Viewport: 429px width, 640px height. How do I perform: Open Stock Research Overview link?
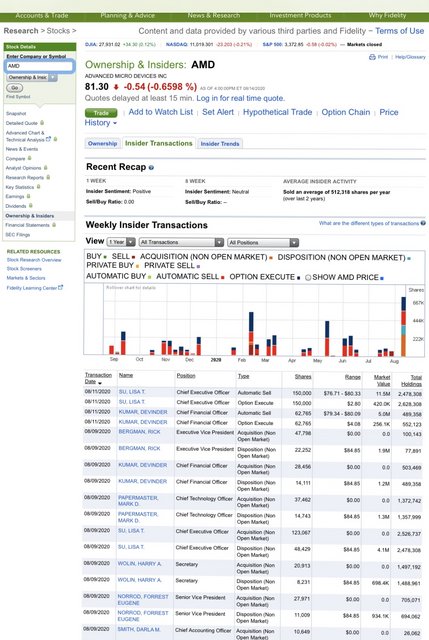point(34,260)
